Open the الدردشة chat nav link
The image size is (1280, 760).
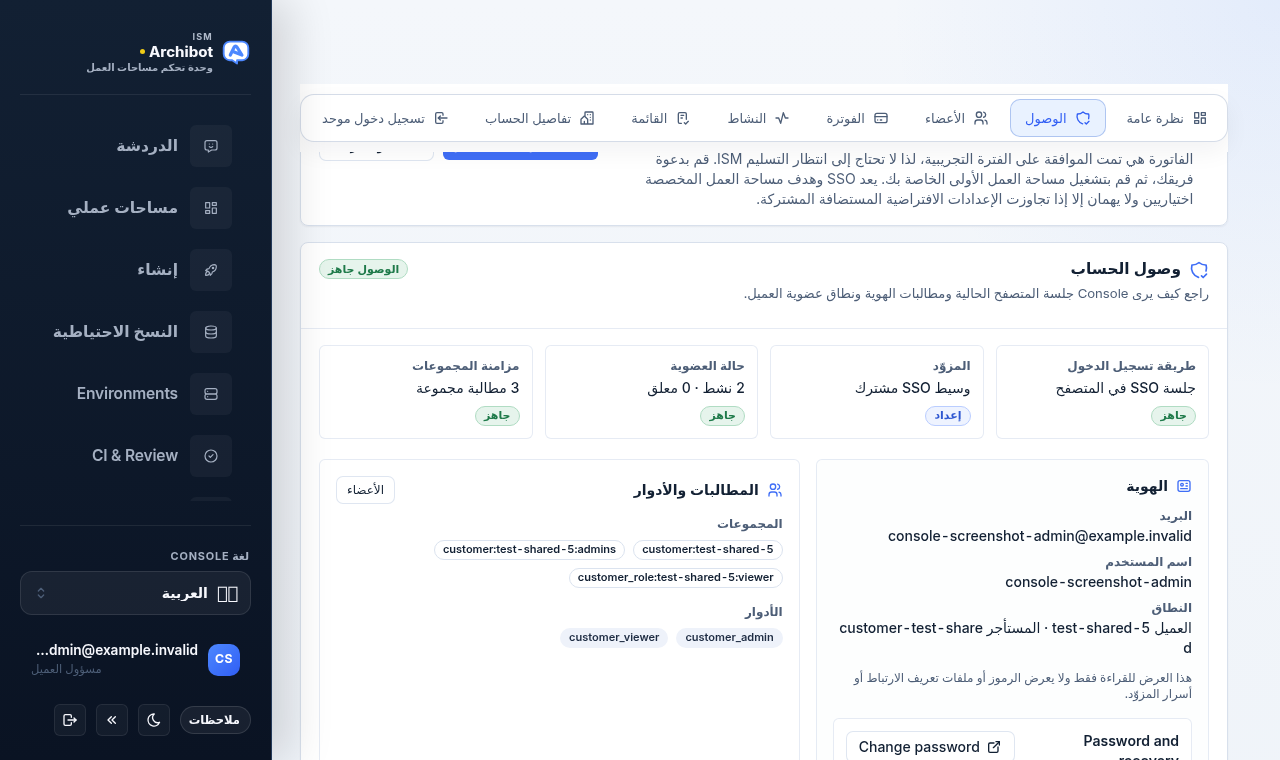(147, 146)
